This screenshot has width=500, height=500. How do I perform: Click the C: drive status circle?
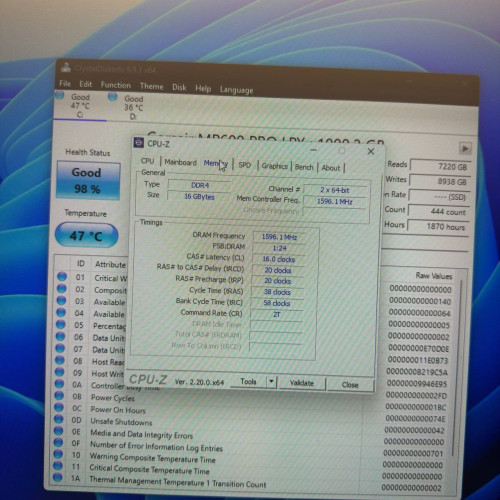tap(60, 95)
